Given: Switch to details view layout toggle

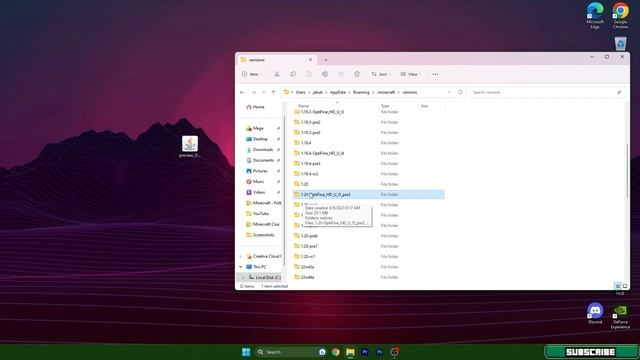Looking at the screenshot, I should coord(618,286).
